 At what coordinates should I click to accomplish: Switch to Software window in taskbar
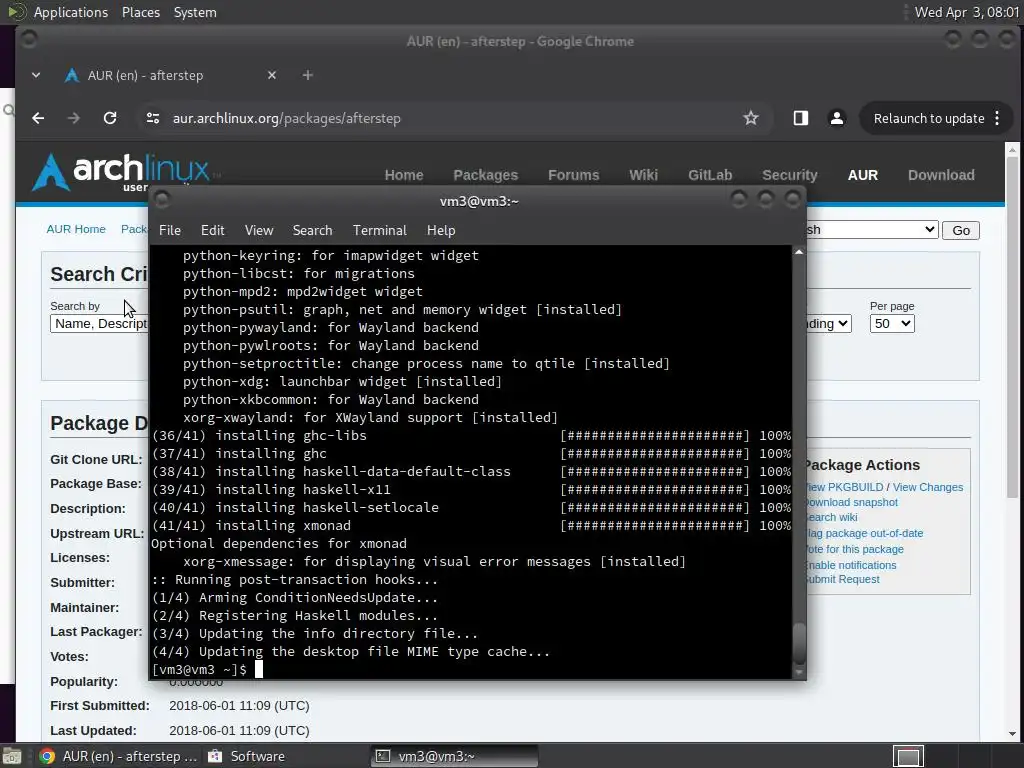coord(247,756)
